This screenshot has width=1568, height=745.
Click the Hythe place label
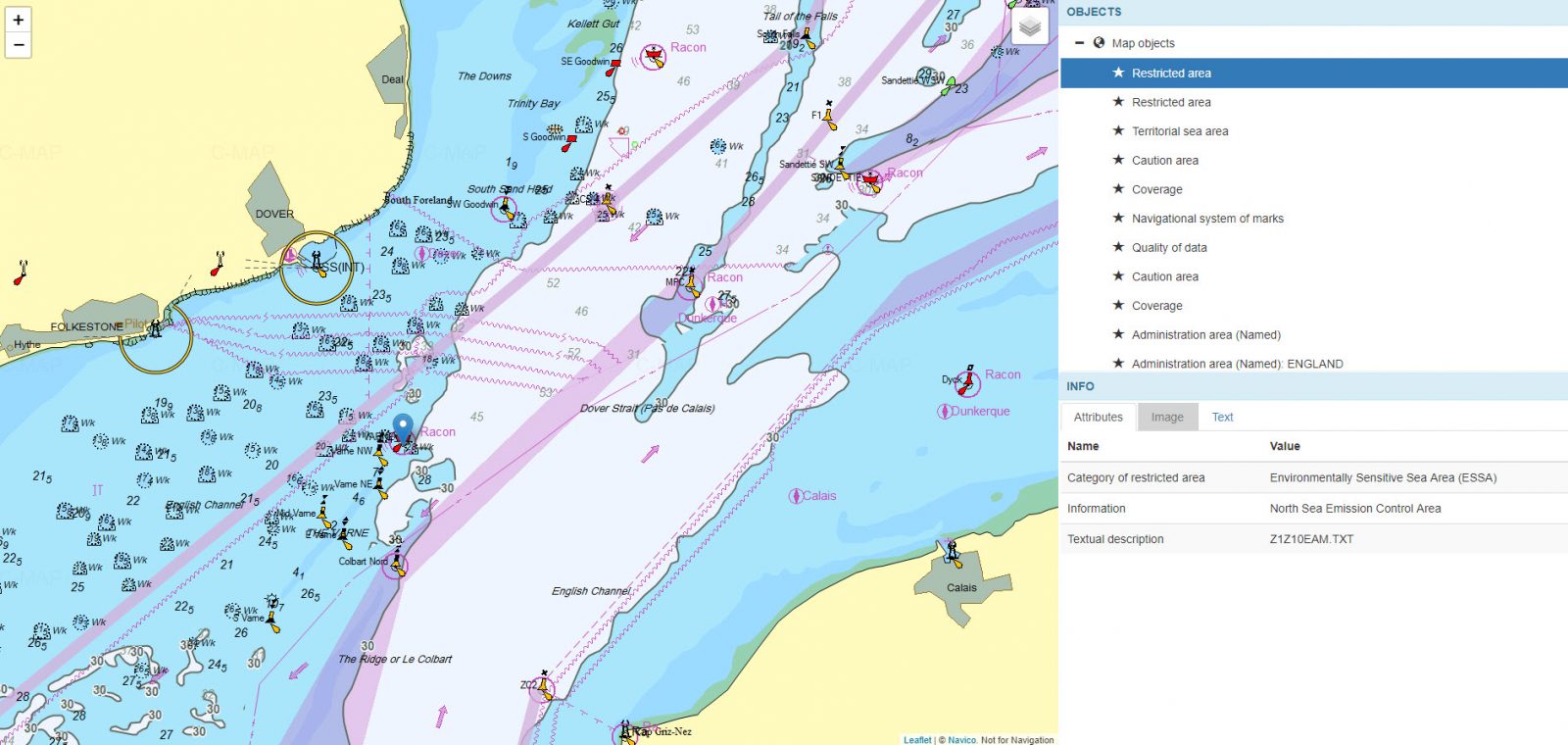click(27, 344)
